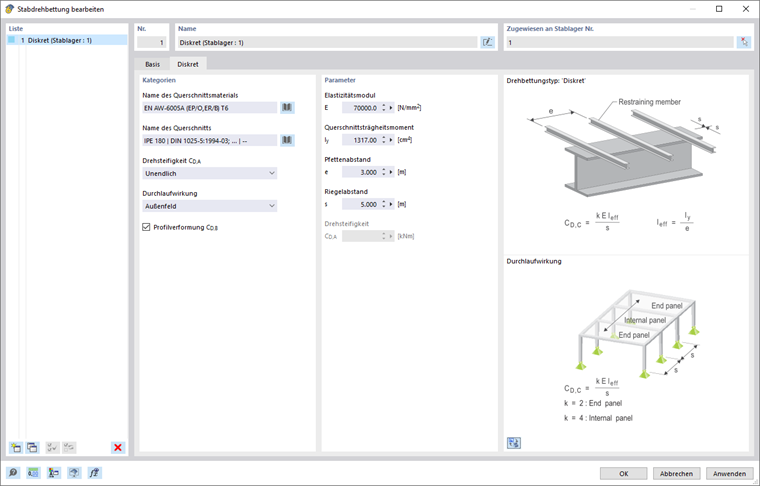Viewport: 760px width, 486px height.
Task: Click the 'Restraining member' diagram image
Action: pyautogui.click(x=625, y=148)
